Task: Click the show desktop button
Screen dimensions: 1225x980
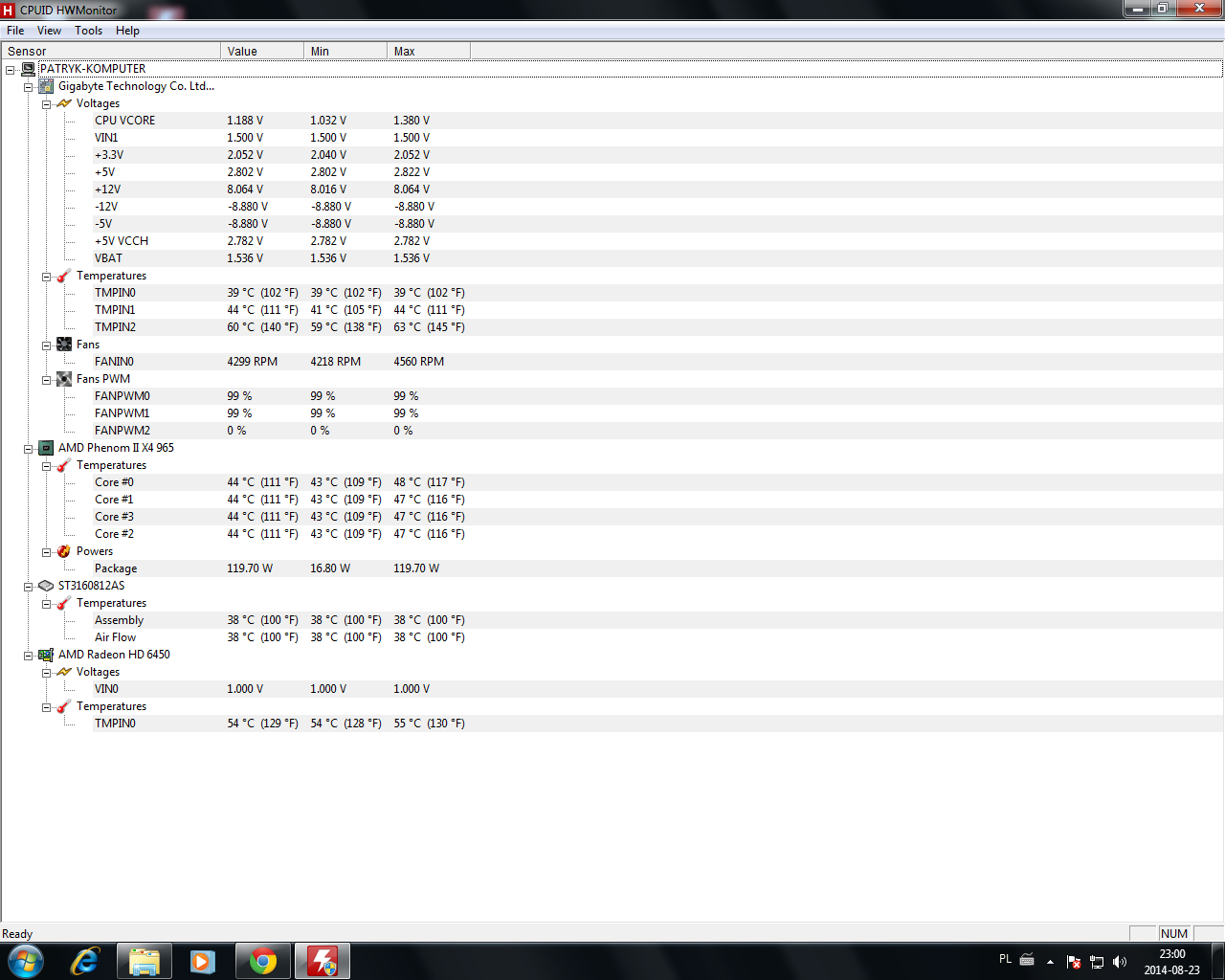Action: [x=1218, y=961]
